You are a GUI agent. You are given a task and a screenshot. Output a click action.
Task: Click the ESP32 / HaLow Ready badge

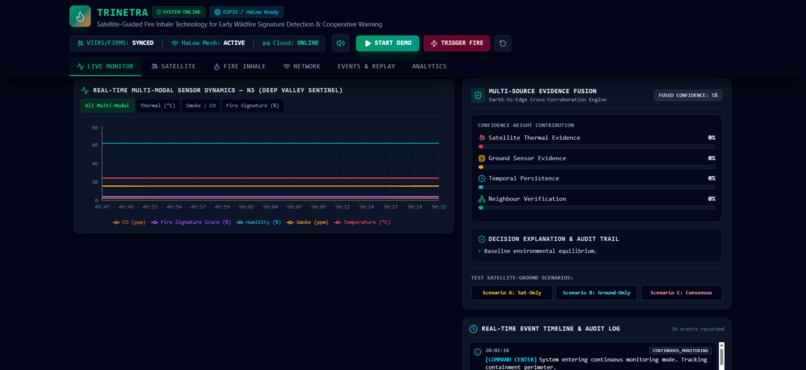246,12
